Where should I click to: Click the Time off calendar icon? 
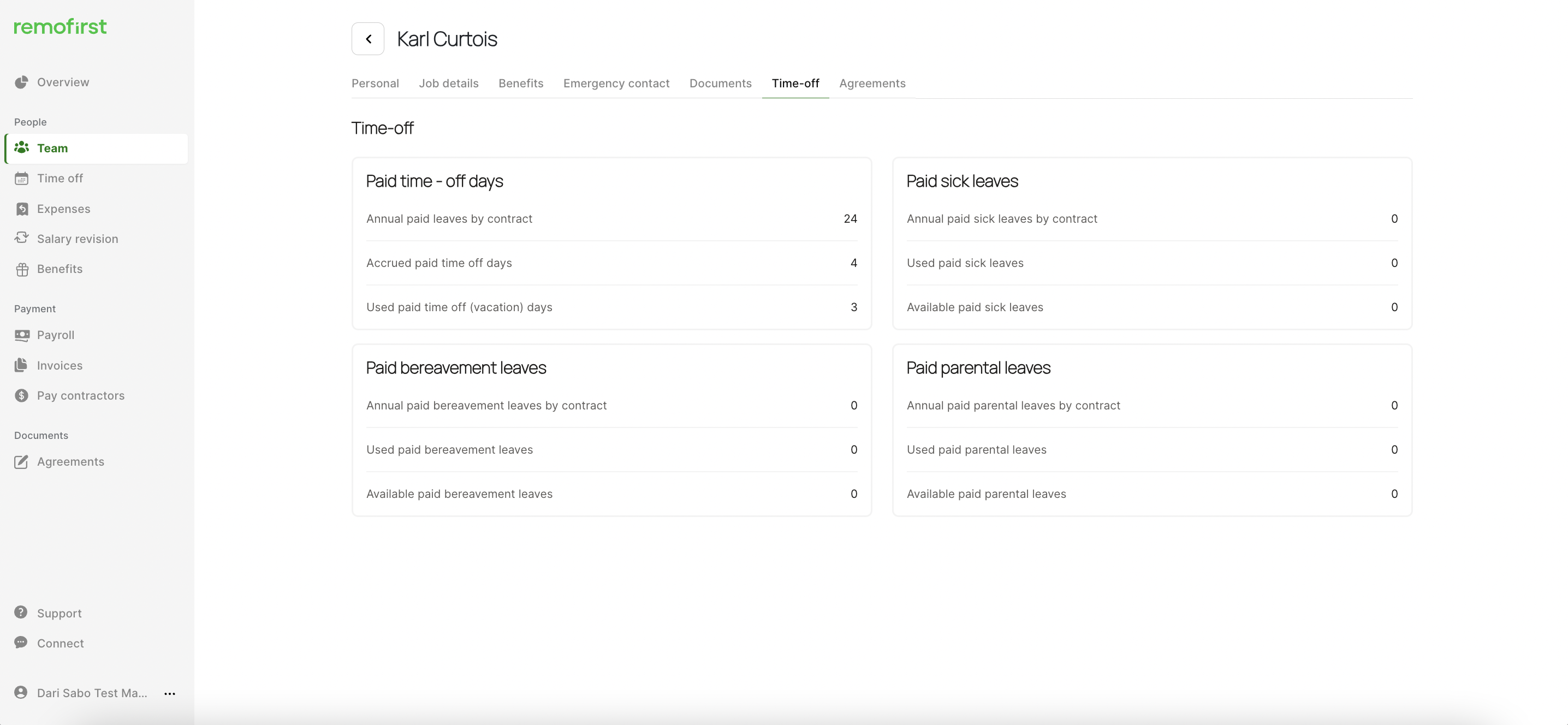(x=21, y=179)
